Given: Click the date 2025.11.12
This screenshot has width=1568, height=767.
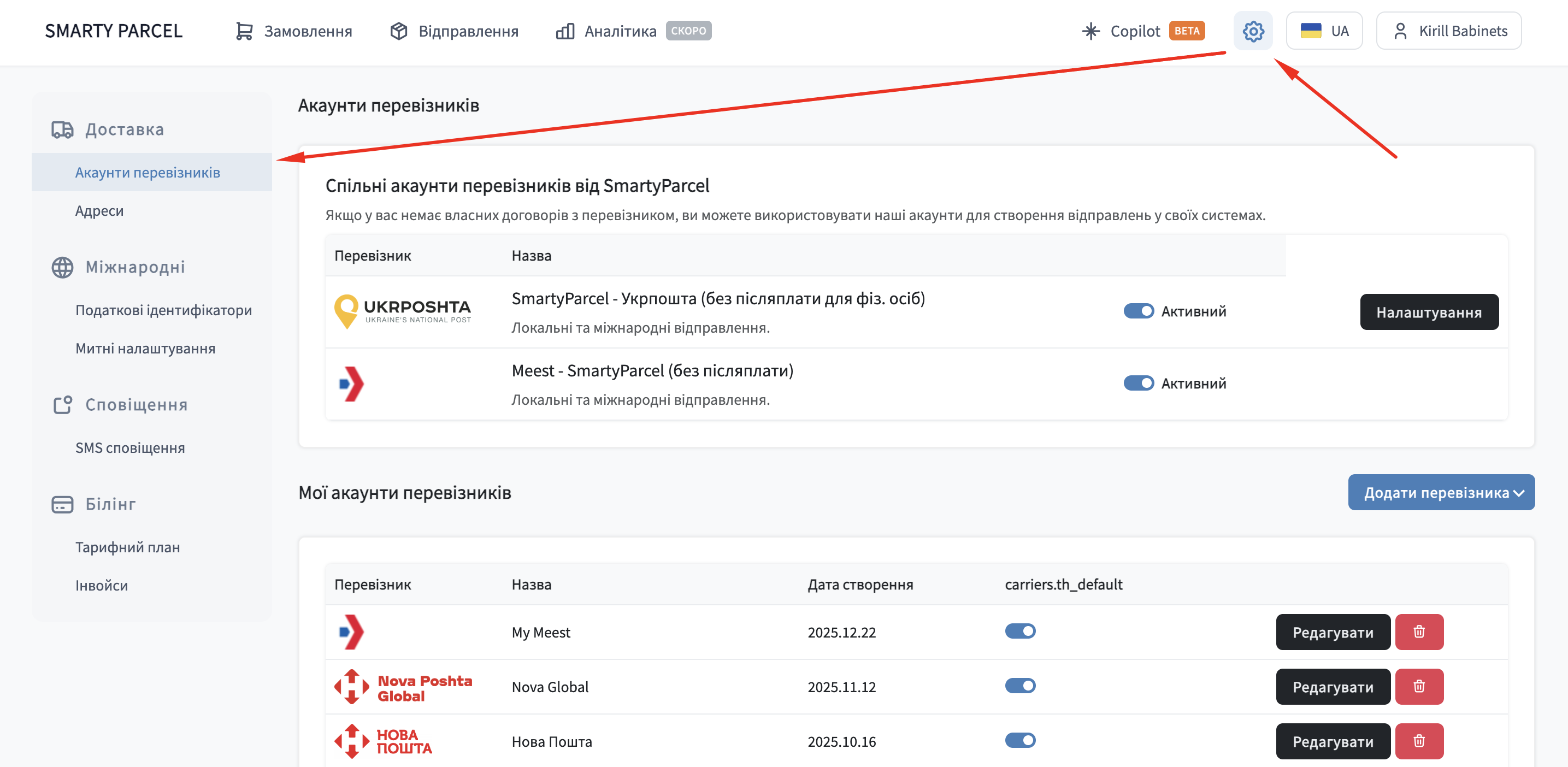Looking at the screenshot, I should [841, 687].
